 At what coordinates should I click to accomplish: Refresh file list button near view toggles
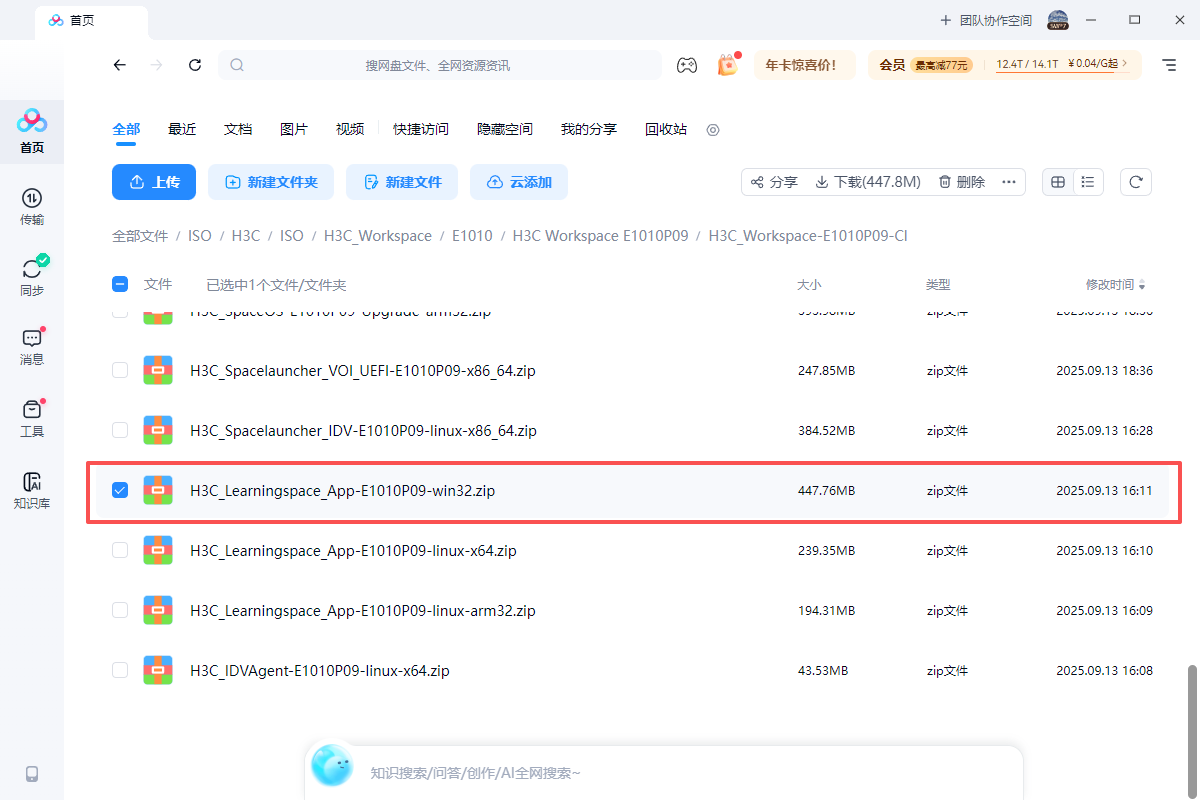1136,182
